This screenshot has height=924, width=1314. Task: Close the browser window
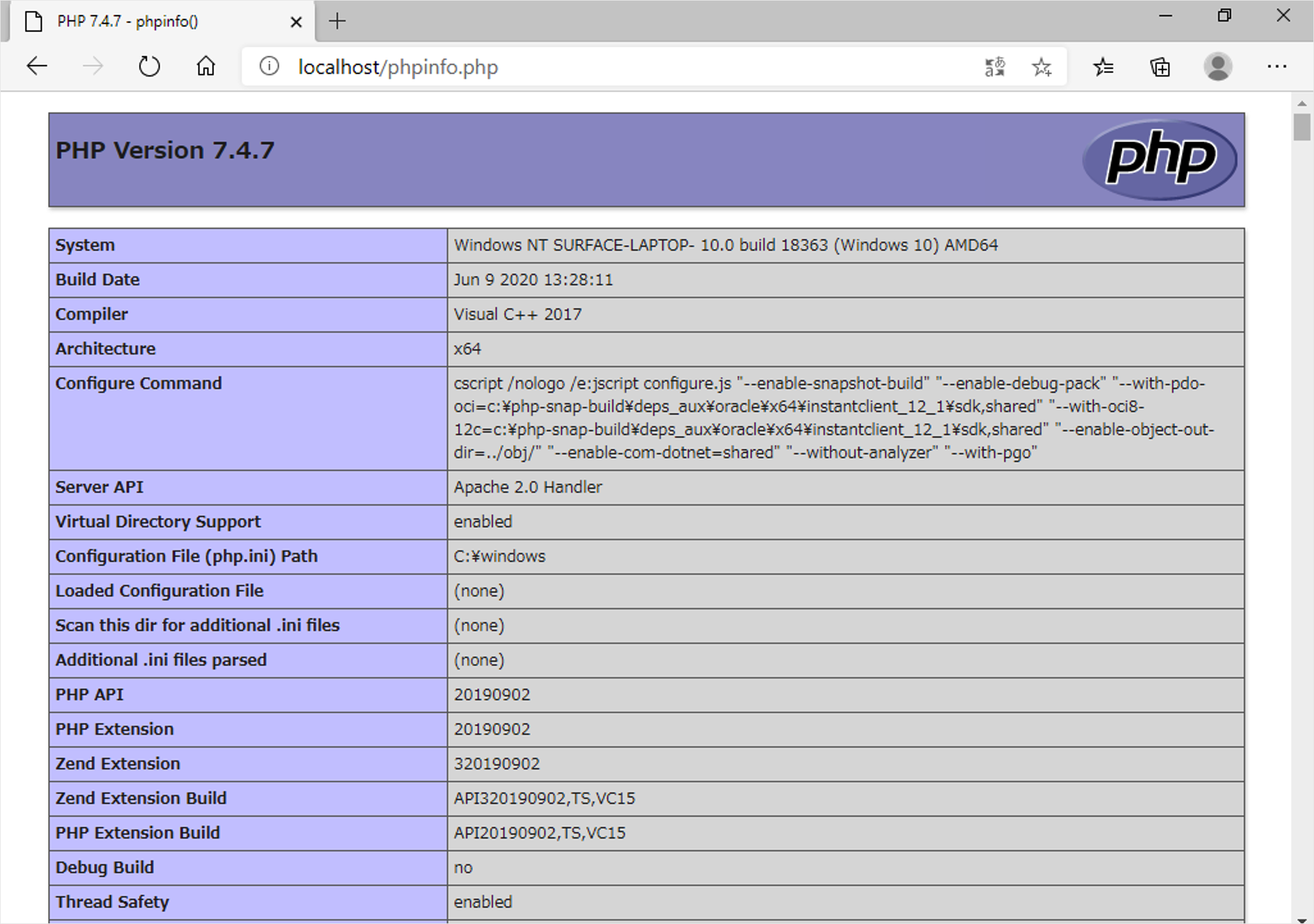(x=1283, y=15)
